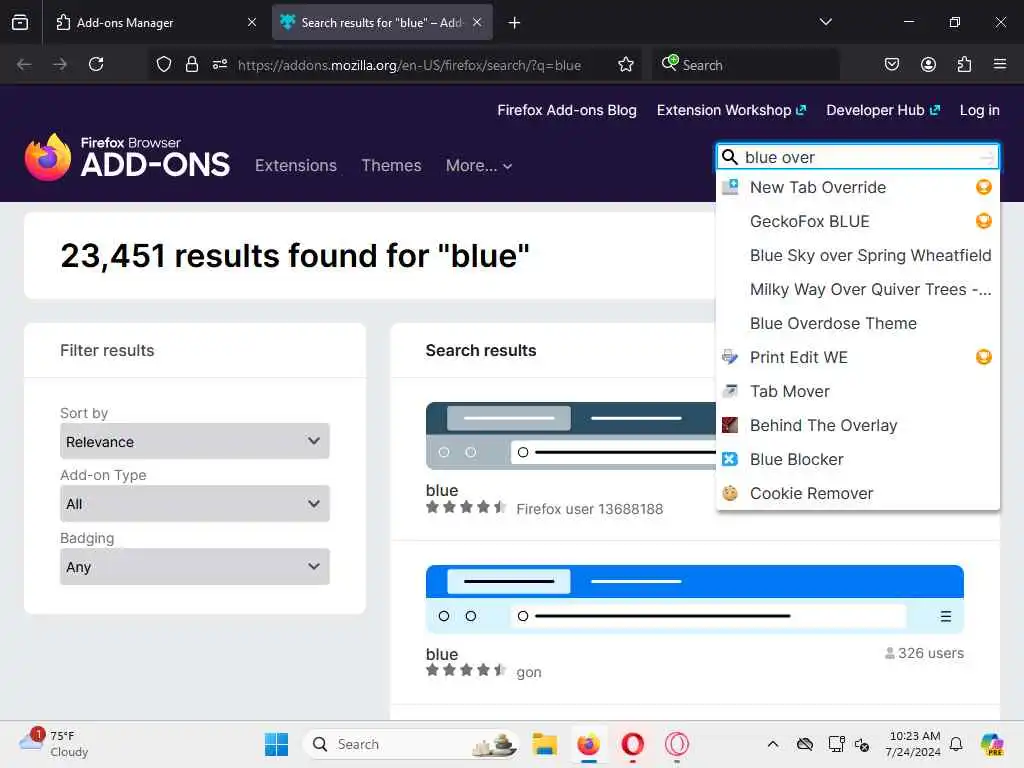This screenshot has height=768, width=1024.
Task: Open the clock showing 10:23 AM
Action: 913,744
